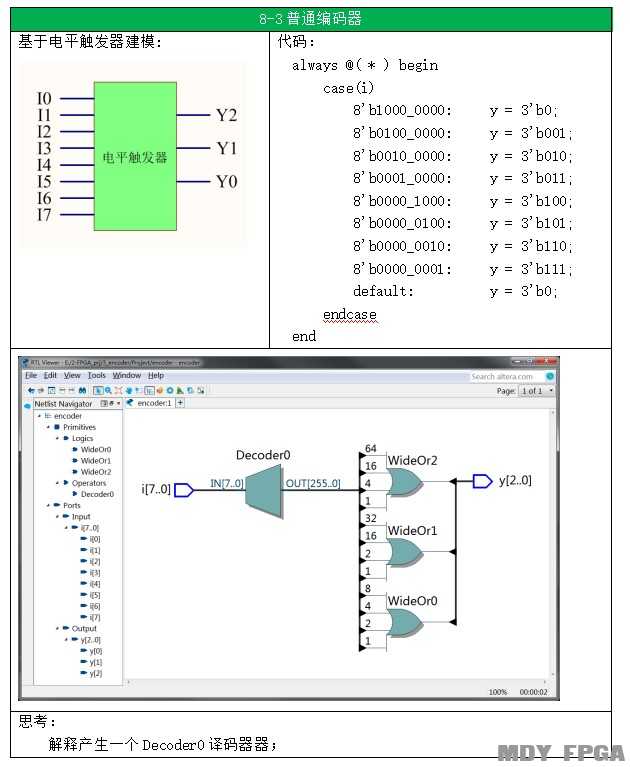
Task: Select the WideOr1 gate in schematic
Action: [404, 553]
